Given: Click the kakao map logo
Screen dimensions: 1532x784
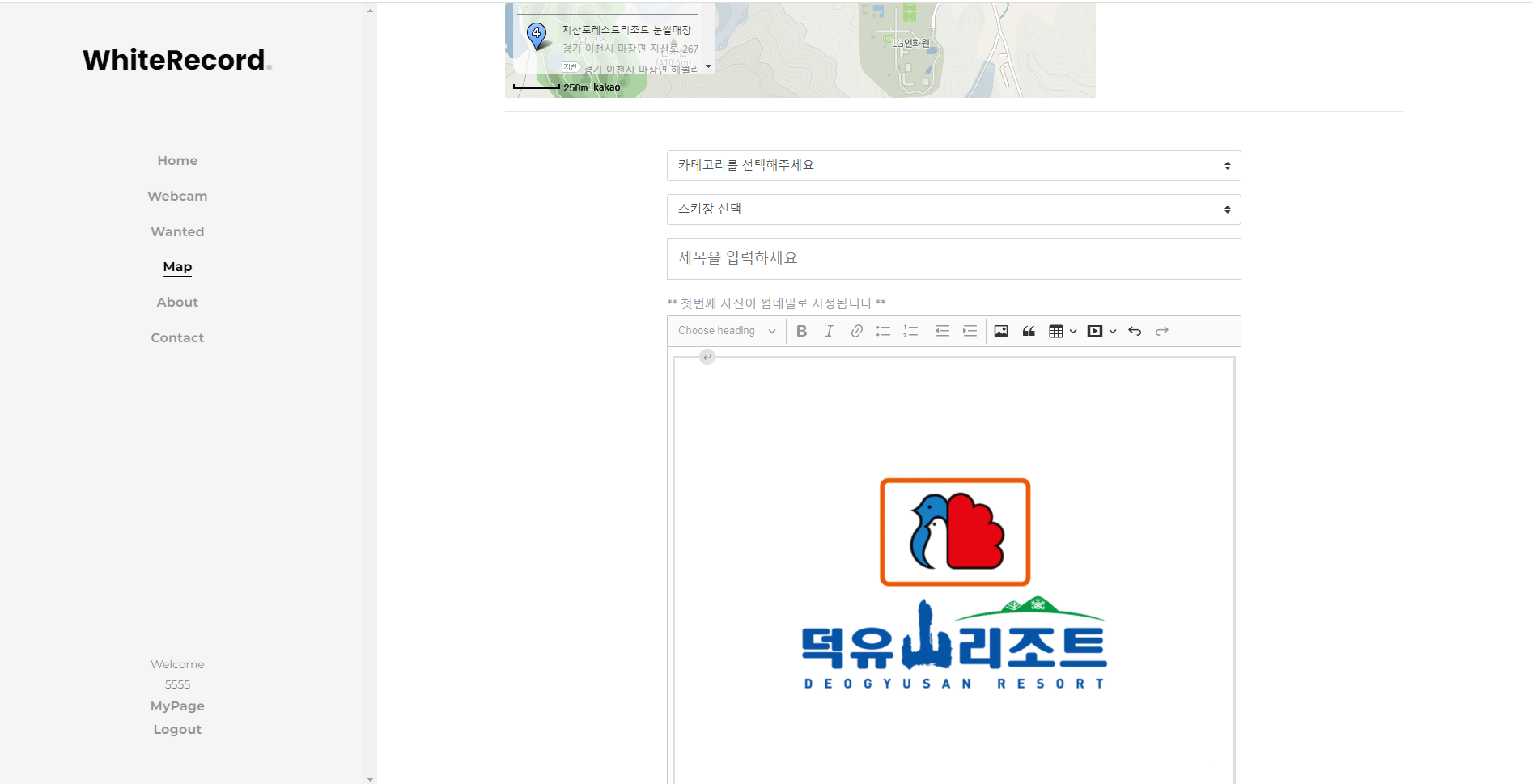Looking at the screenshot, I should coord(607,87).
